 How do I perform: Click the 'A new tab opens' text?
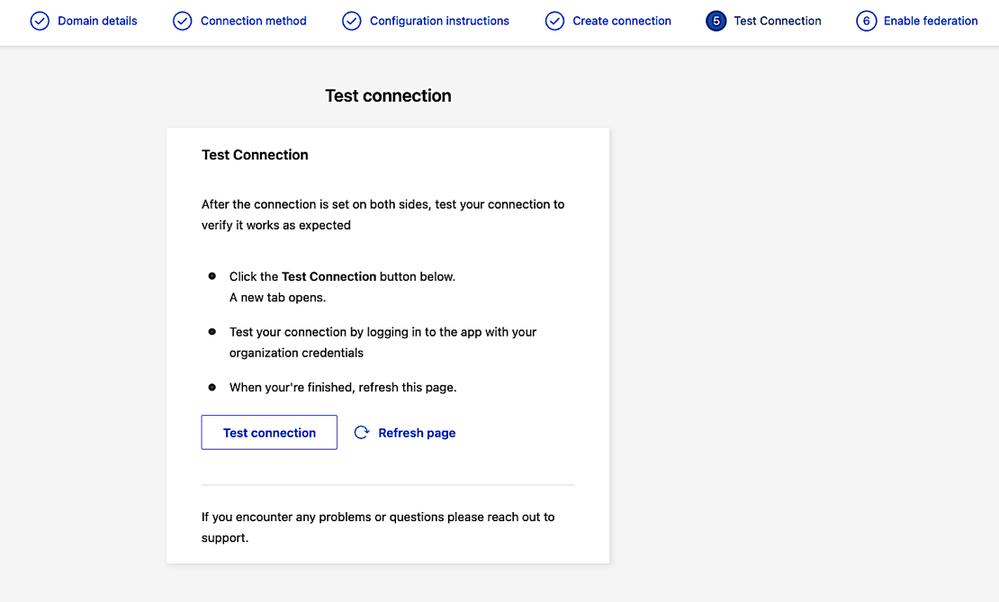(278, 298)
